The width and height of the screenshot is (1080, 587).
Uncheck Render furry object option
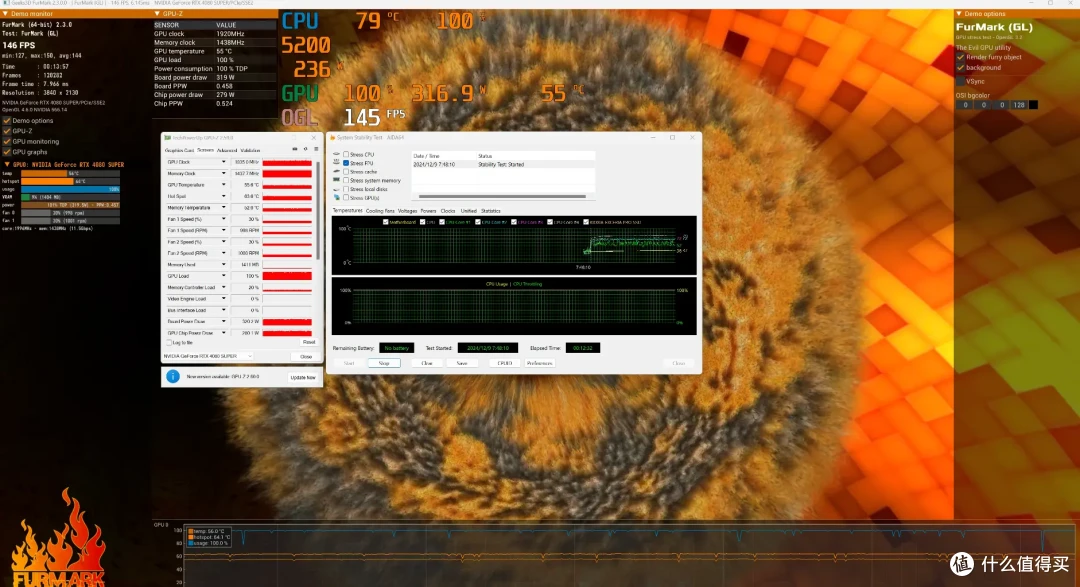click(x=960, y=57)
